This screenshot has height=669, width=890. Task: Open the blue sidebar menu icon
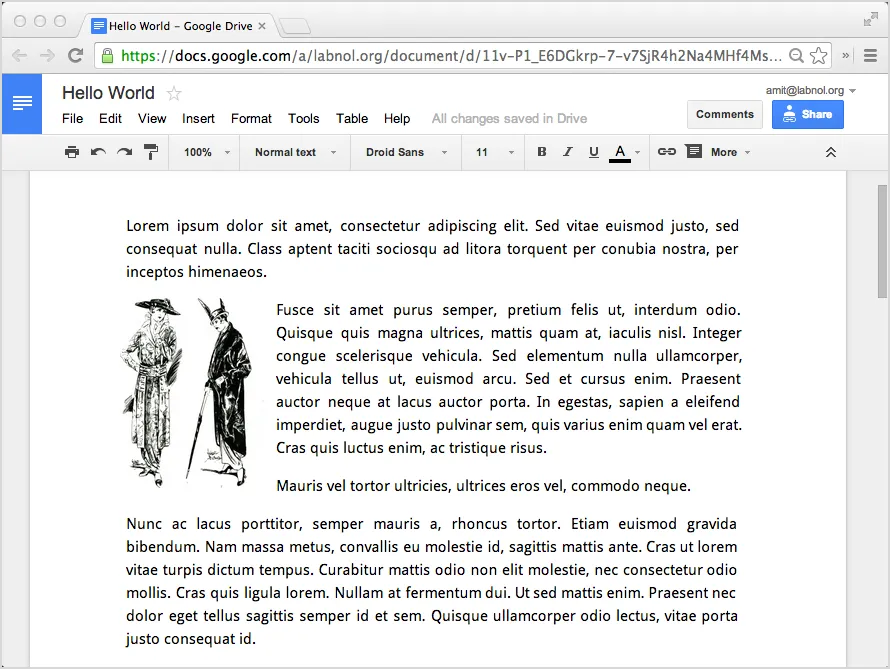coord(21,103)
